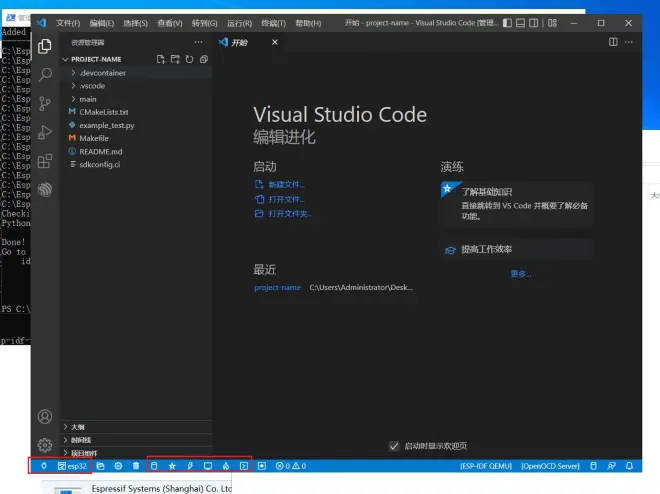The width and height of the screenshot is (660, 494).
Task: Open the 帮助(H) menu
Action: pyautogui.click(x=308, y=23)
